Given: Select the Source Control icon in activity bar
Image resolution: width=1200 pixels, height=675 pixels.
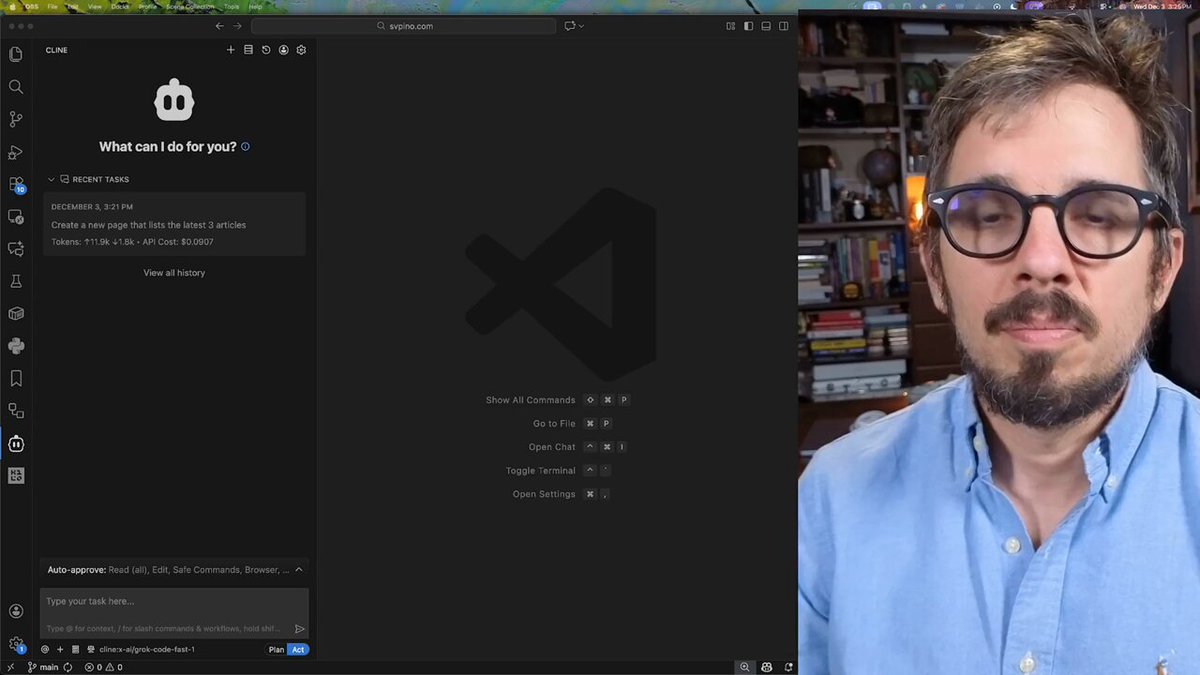Looking at the screenshot, I should point(15,118).
